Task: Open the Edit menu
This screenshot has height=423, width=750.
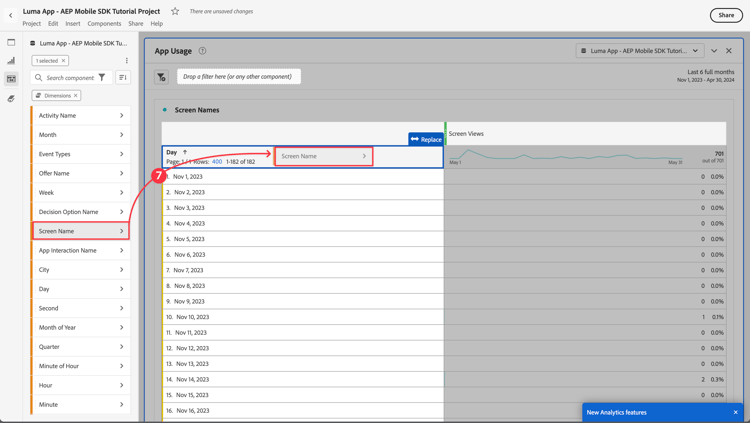Action: (53, 23)
